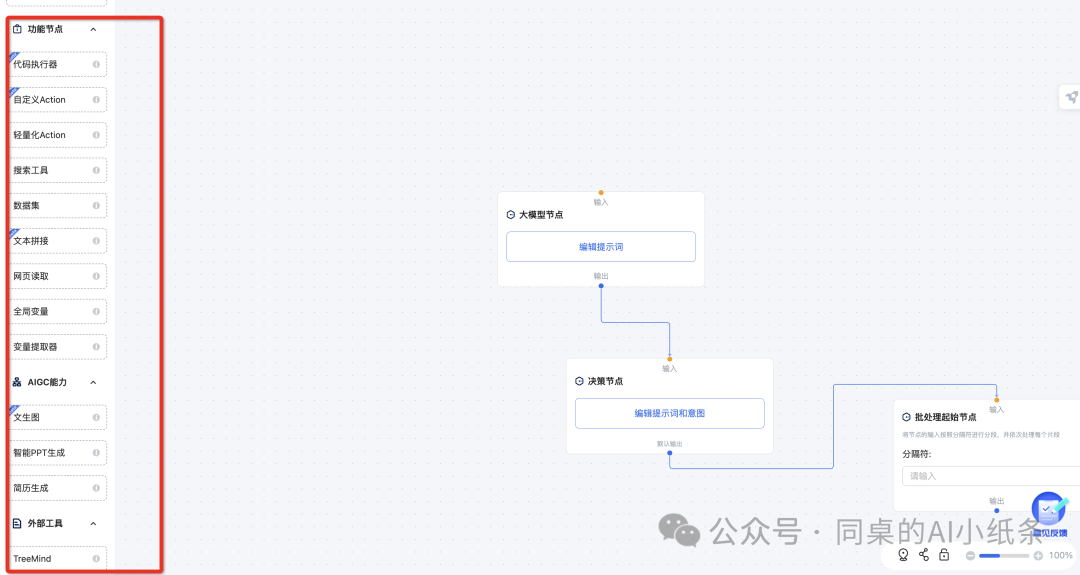Click the AIGC能力 section icon
Screen dimensions: 1080x575
[x=17, y=382]
